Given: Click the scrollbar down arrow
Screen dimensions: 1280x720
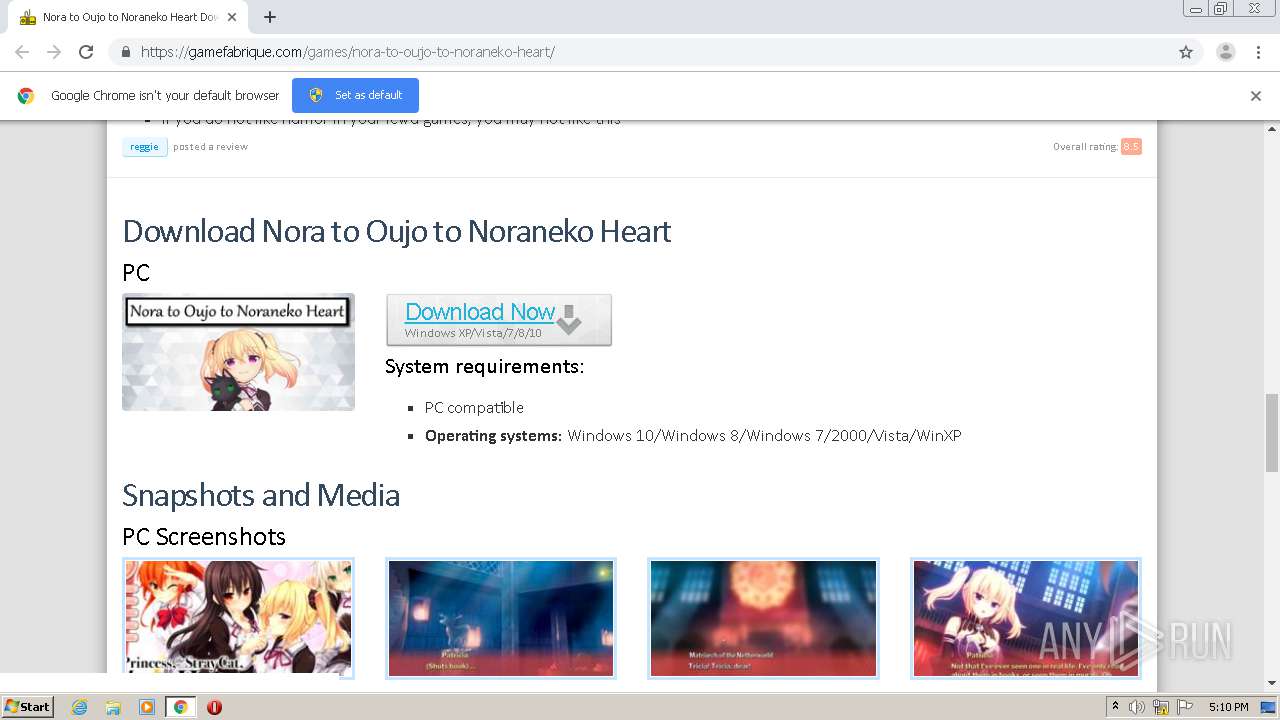Looking at the screenshot, I should (x=1272, y=683).
